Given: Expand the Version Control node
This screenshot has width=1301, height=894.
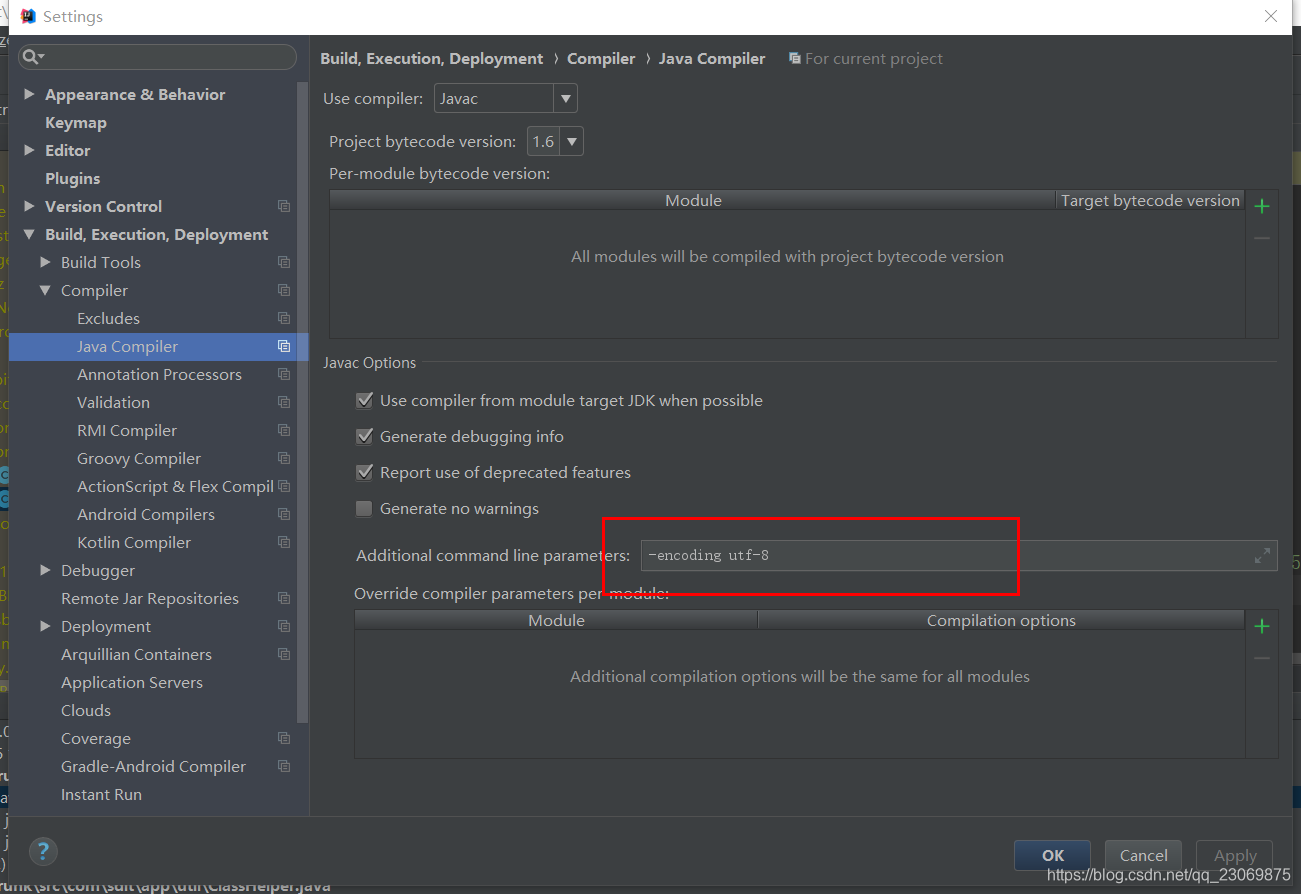Looking at the screenshot, I should [29, 206].
